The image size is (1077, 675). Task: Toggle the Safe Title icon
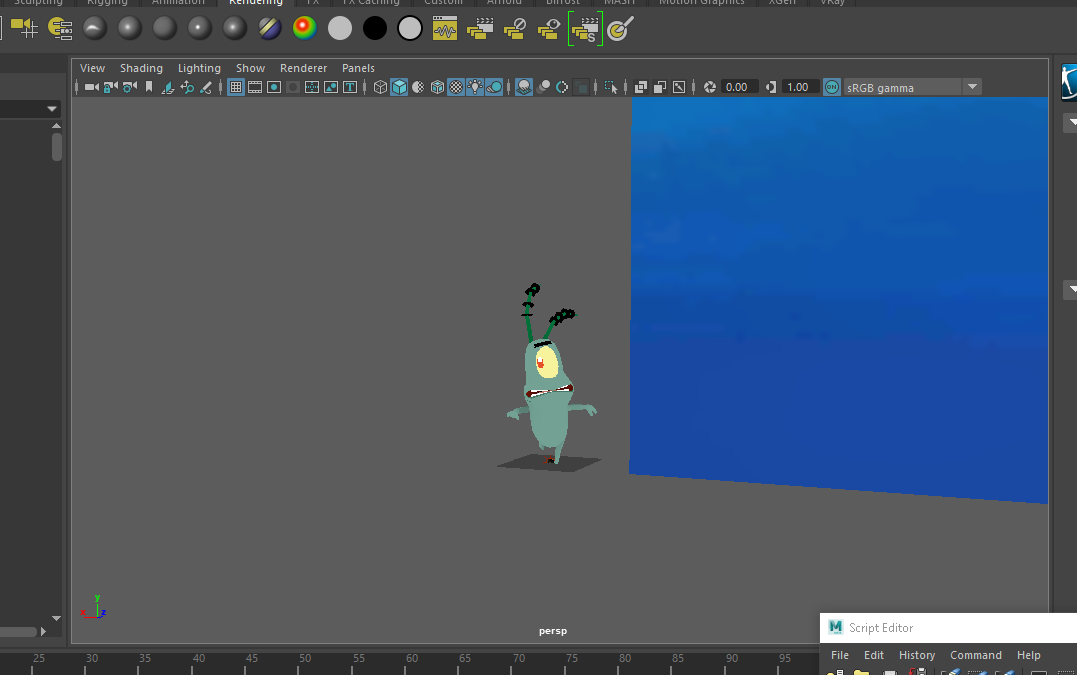[350, 87]
